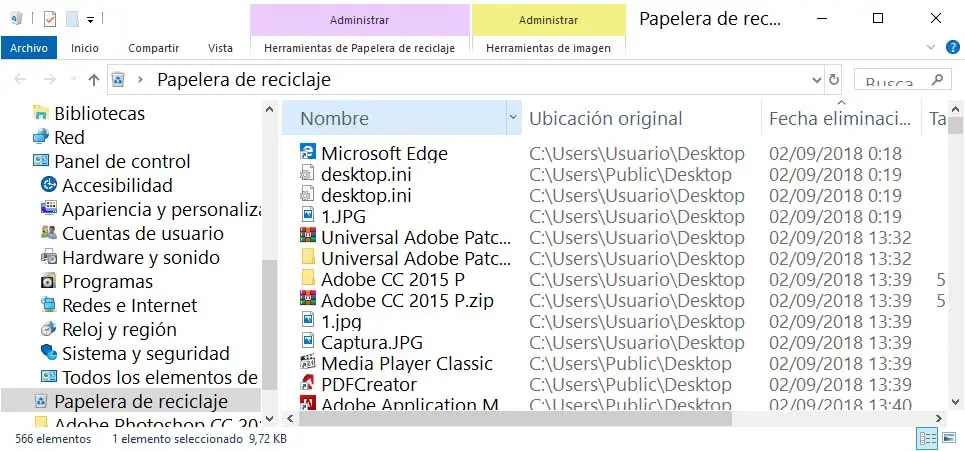Viewport: 965px width, 451px height.
Task: Click the Bibliotecas icon in sidebar
Action: coord(41,113)
